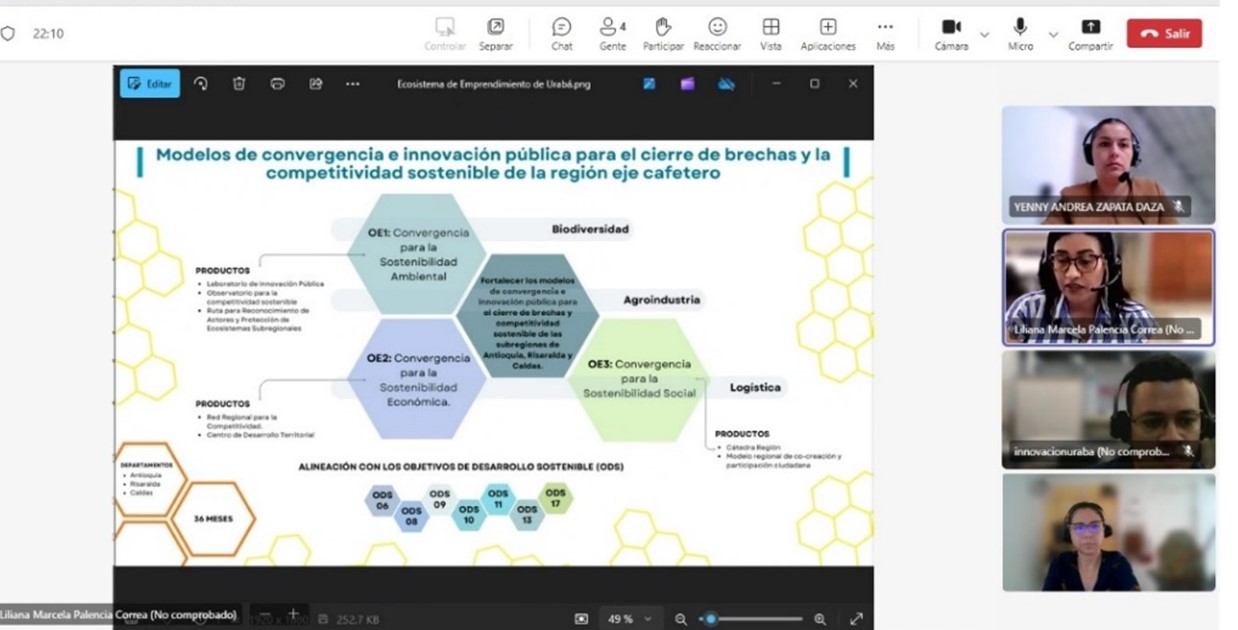Raise hand with the Participar button
This screenshot has height=630, width=1238.
[x=663, y=33]
